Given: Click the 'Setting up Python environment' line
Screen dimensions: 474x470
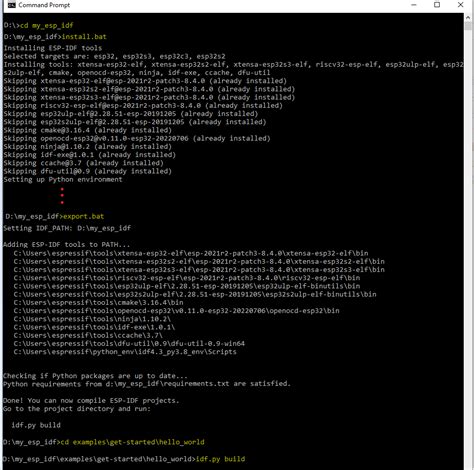Looking at the screenshot, I should pyautogui.click(x=63, y=179).
